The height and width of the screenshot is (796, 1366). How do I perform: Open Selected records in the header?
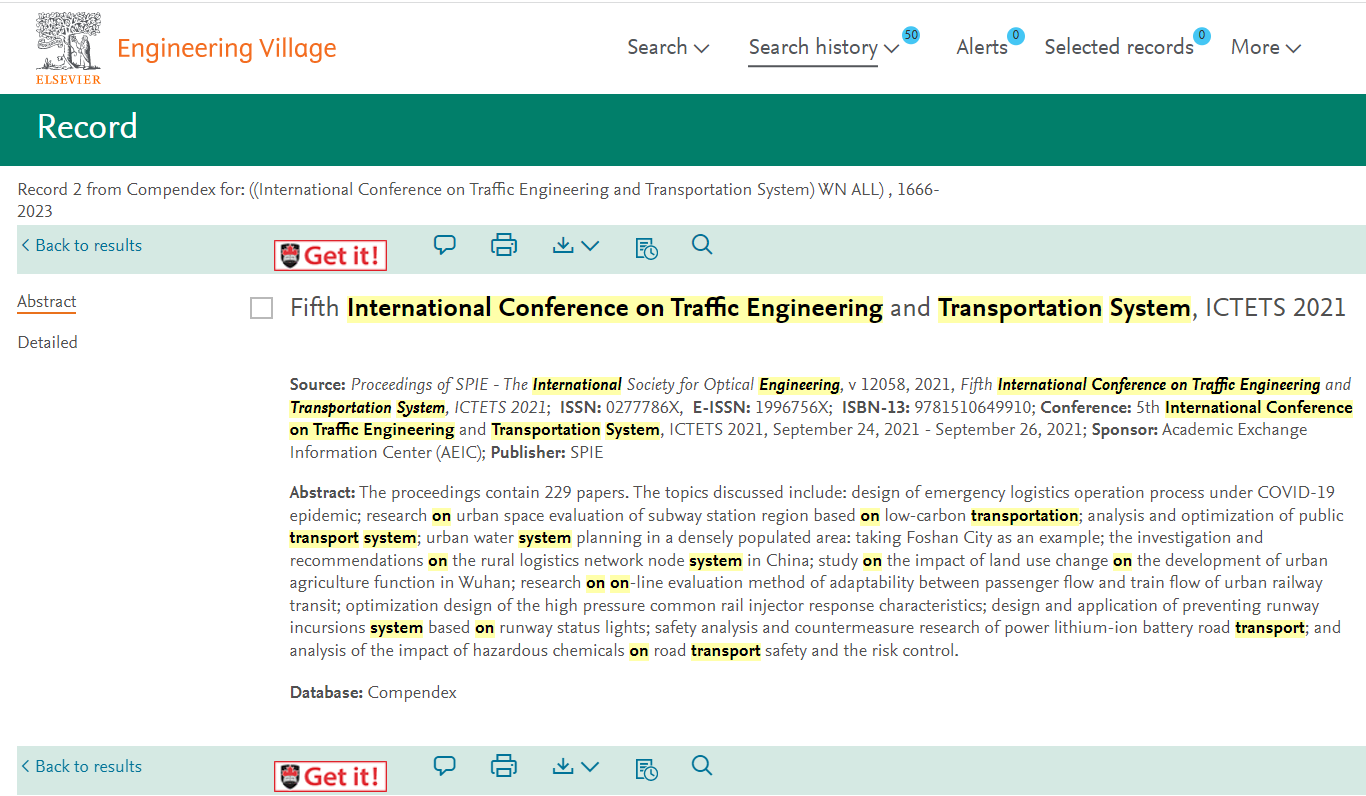click(x=1119, y=47)
